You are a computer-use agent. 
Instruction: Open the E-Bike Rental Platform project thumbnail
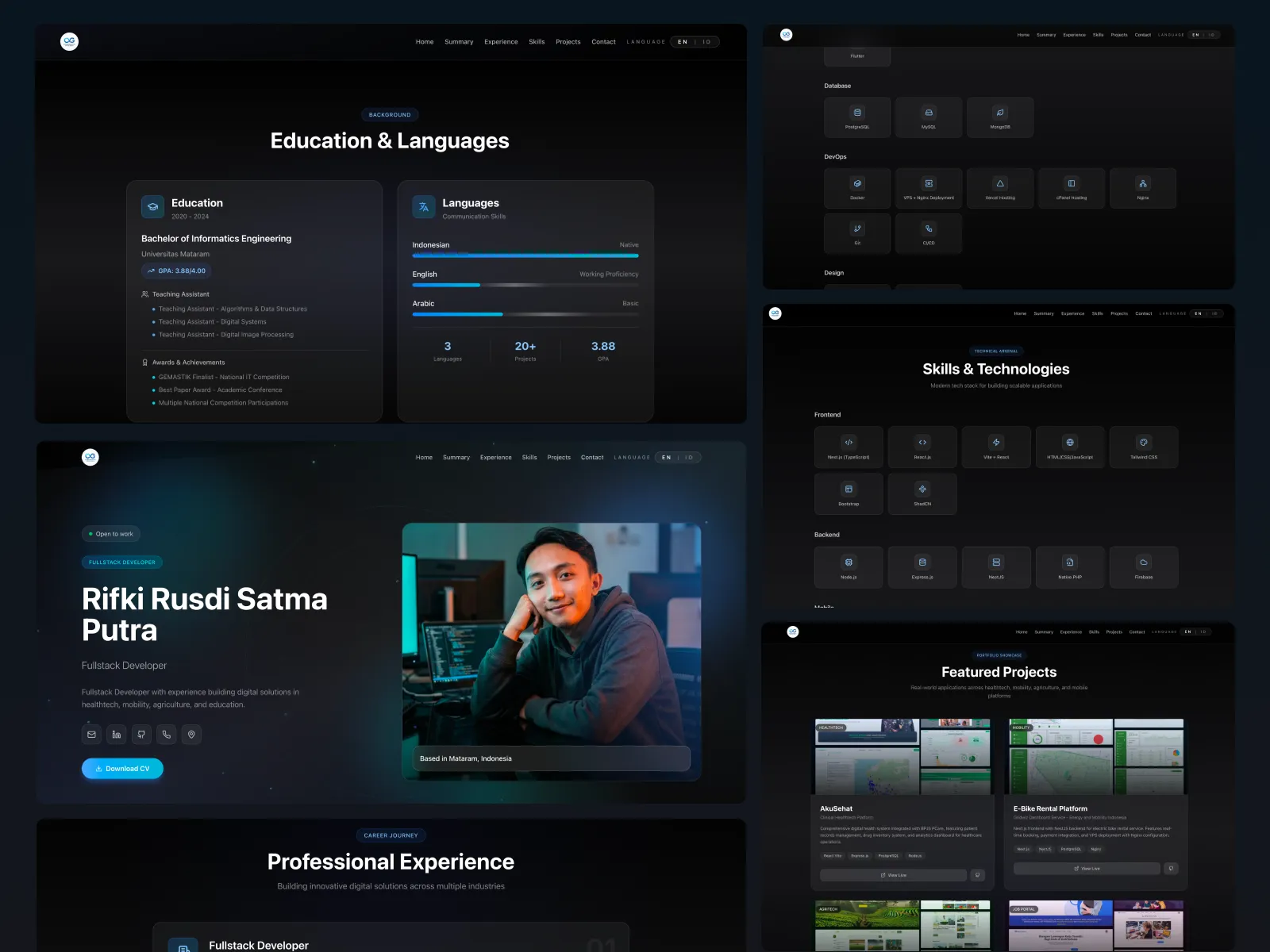pyautogui.click(x=1095, y=757)
